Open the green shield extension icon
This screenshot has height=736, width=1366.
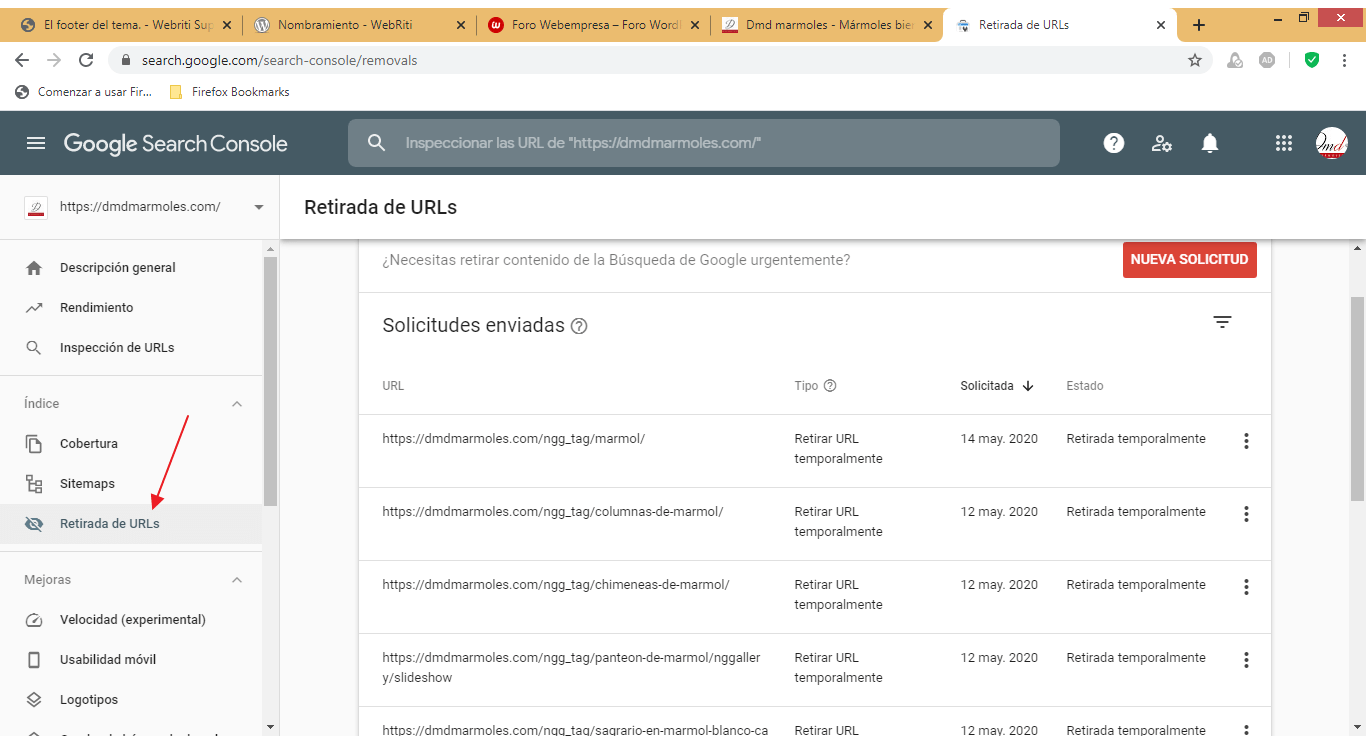click(x=1312, y=60)
